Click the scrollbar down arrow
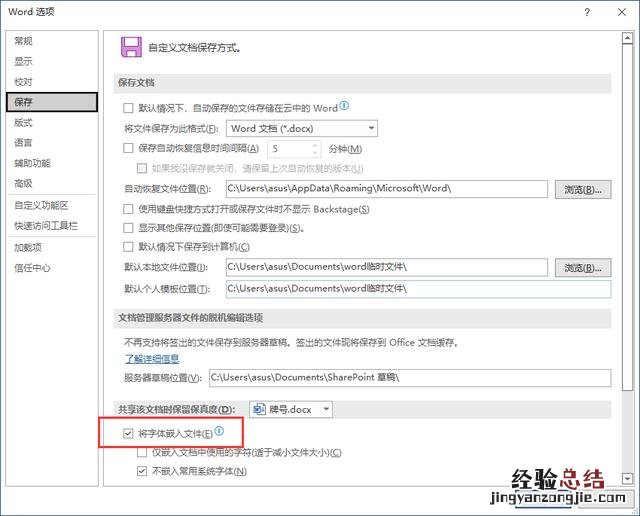The width and height of the screenshot is (640, 516). (627, 478)
